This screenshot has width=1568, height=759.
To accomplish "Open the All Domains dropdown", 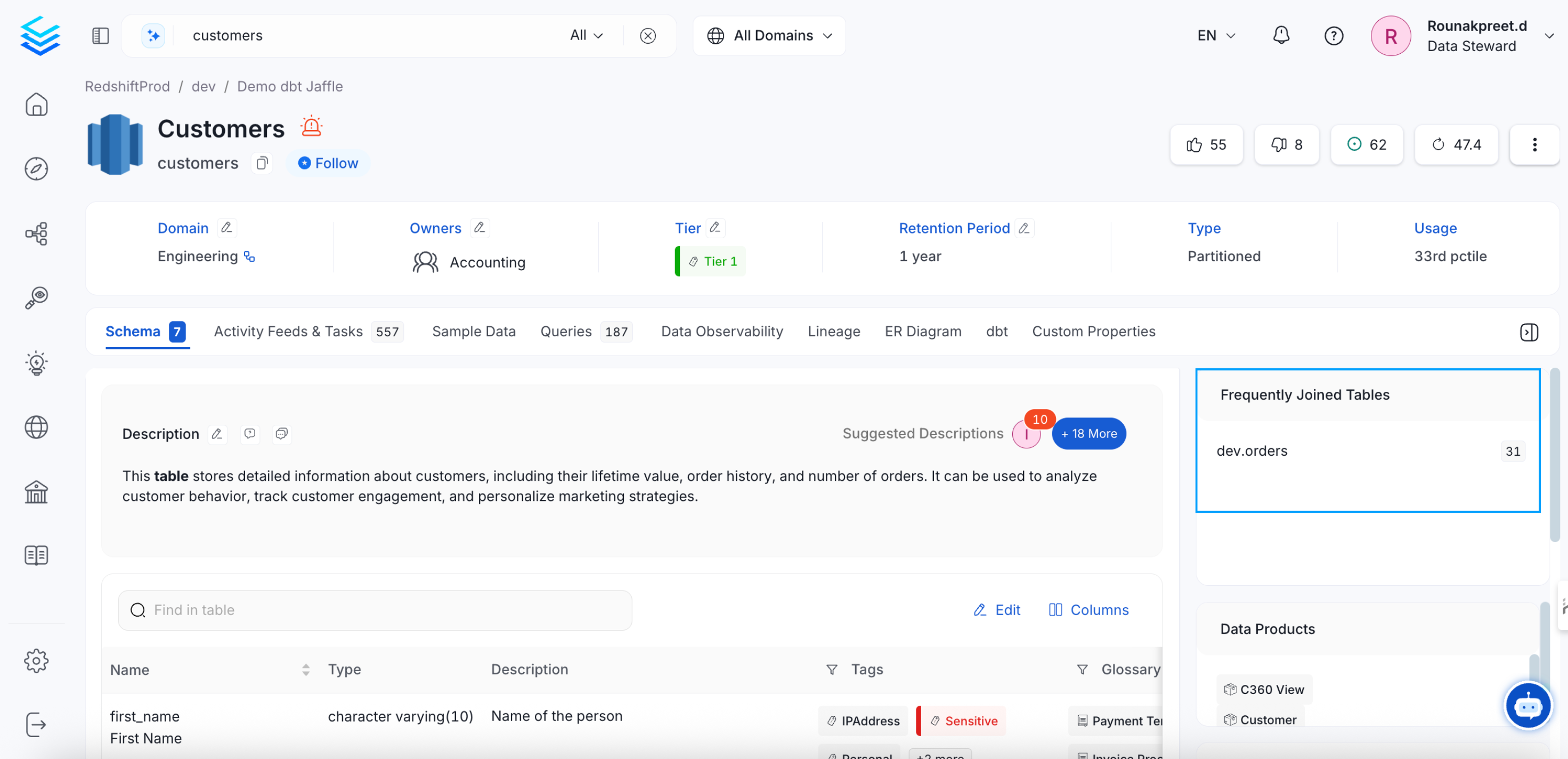I will pyautogui.click(x=769, y=35).
